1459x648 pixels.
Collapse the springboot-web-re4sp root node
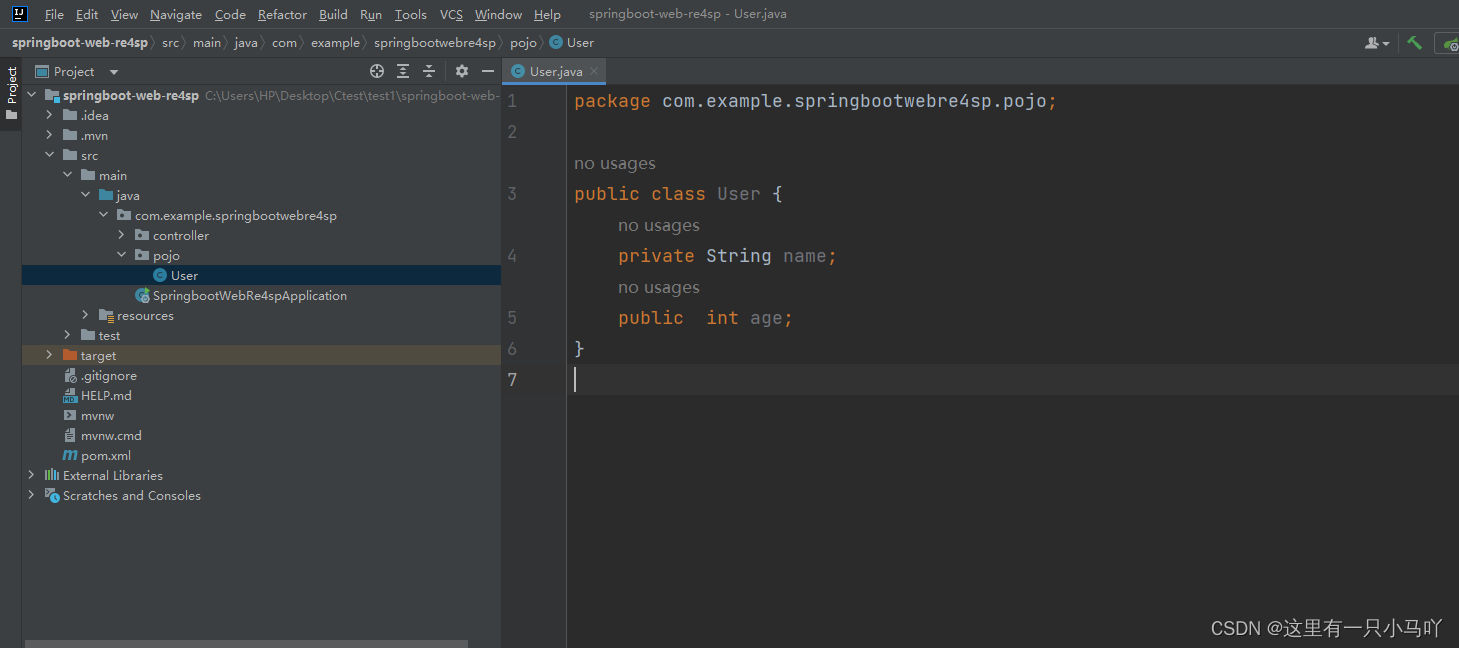(x=31, y=95)
